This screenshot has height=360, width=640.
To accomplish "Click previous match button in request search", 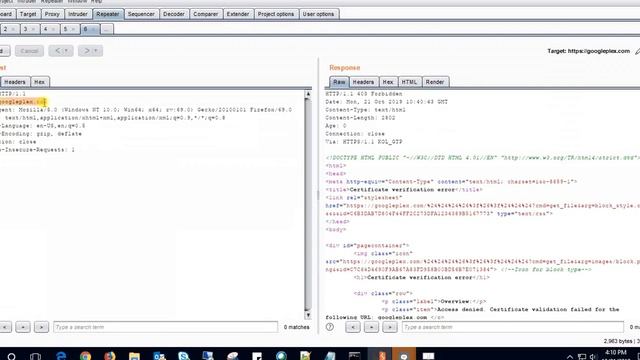I will 5,327.
